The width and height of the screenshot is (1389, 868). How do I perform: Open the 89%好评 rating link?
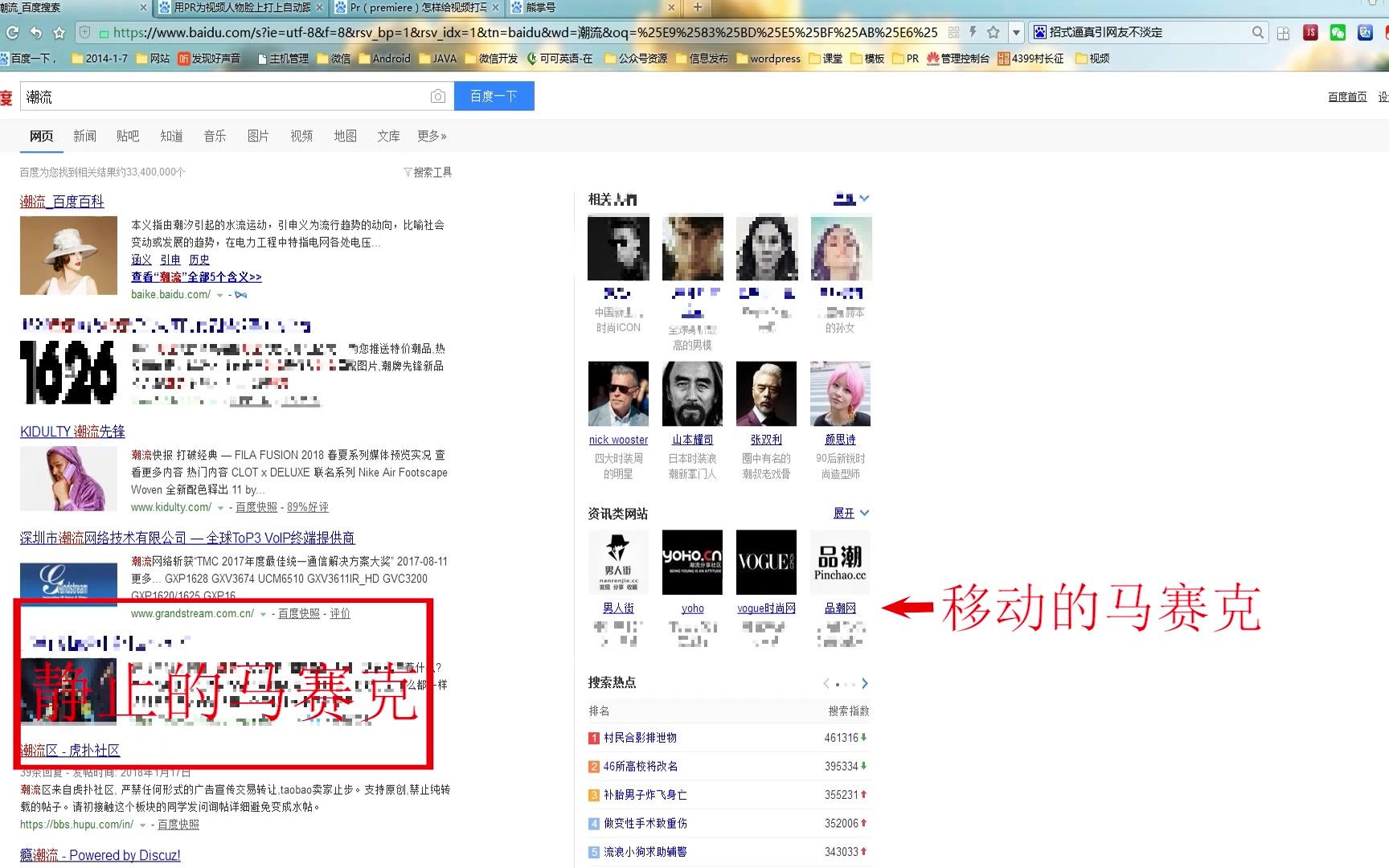click(x=308, y=508)
